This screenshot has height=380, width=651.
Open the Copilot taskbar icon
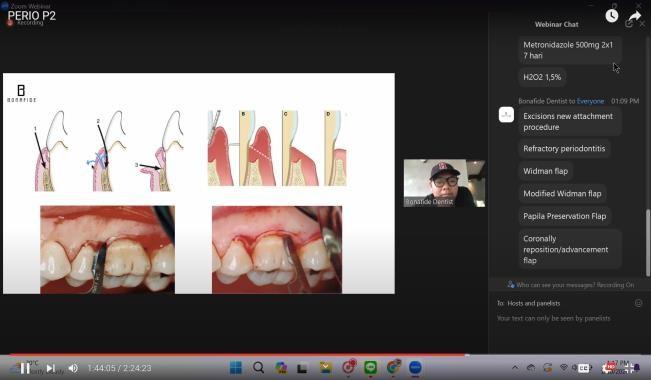[x=281, y=368]
